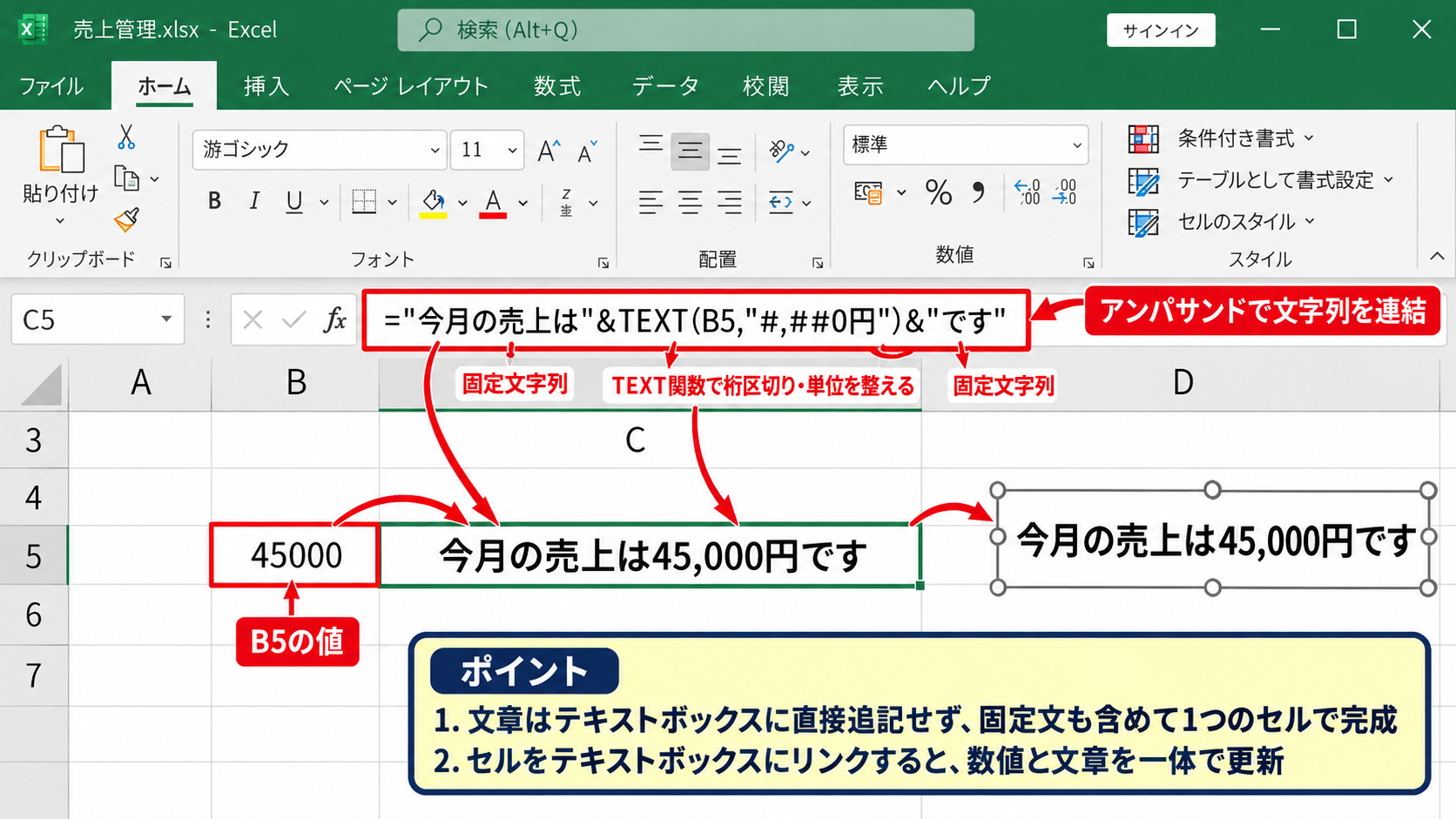Toggle align left
The image size is (1456, 819).
pos(650,203)
